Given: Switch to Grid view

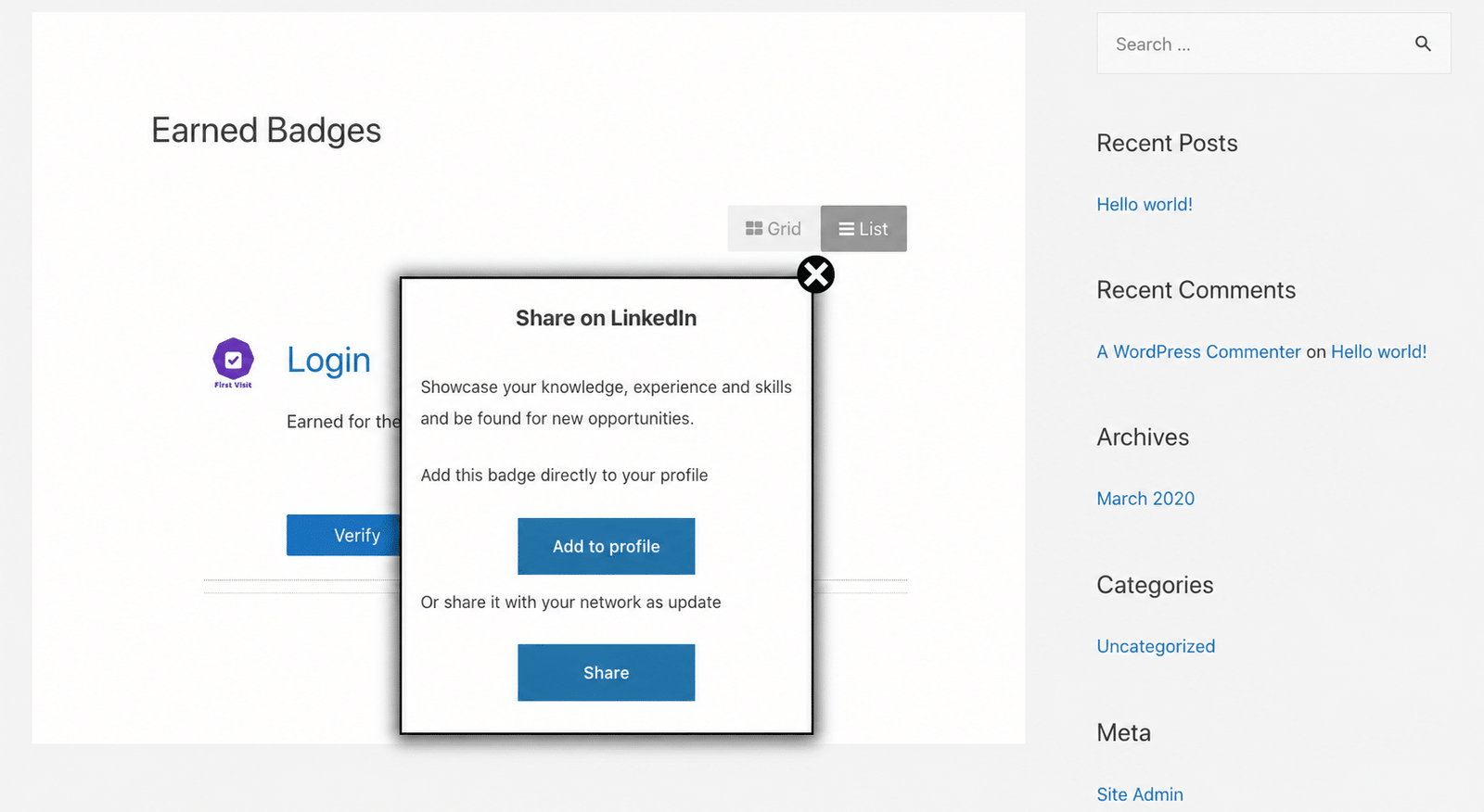Looking at the screenshot, I should click(x=774, y=228).
